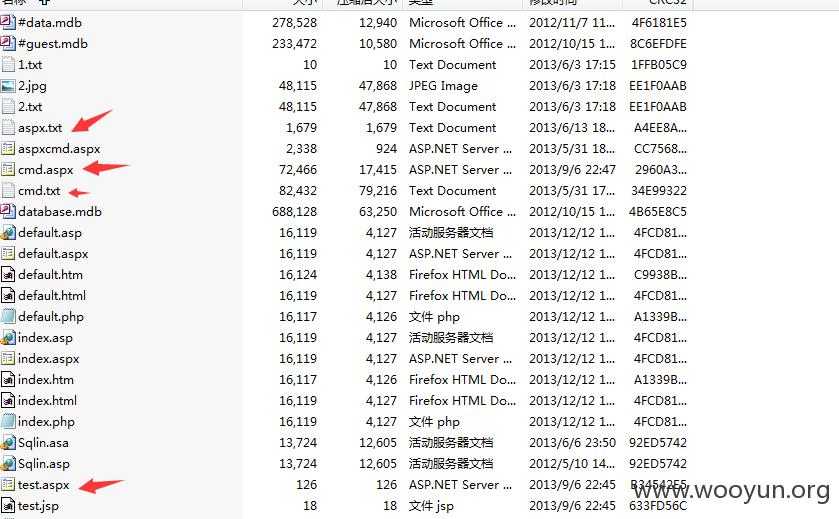The image size is (839, 519).
Task: Click the file name index.html
Action: click(x=48, y=401)
